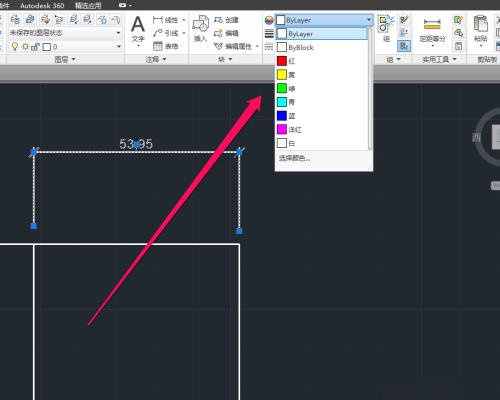Open the Autodesk 360 ribbon tab
500x400 pixels.
point(42,5)
